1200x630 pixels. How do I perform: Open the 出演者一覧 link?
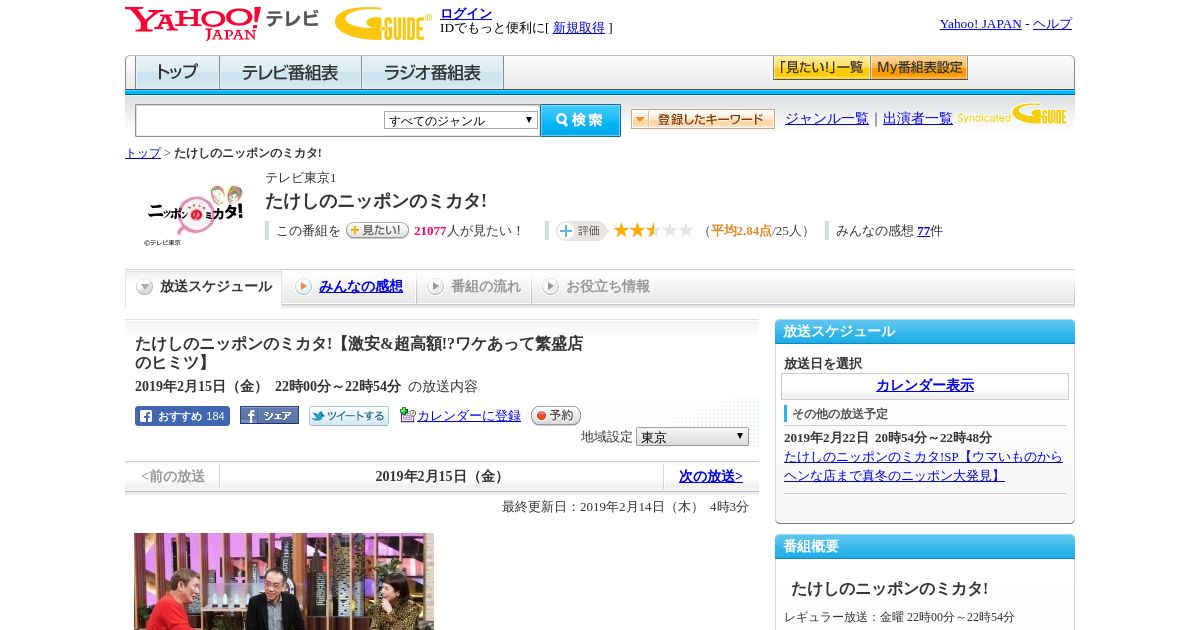[x=917, y=118]
